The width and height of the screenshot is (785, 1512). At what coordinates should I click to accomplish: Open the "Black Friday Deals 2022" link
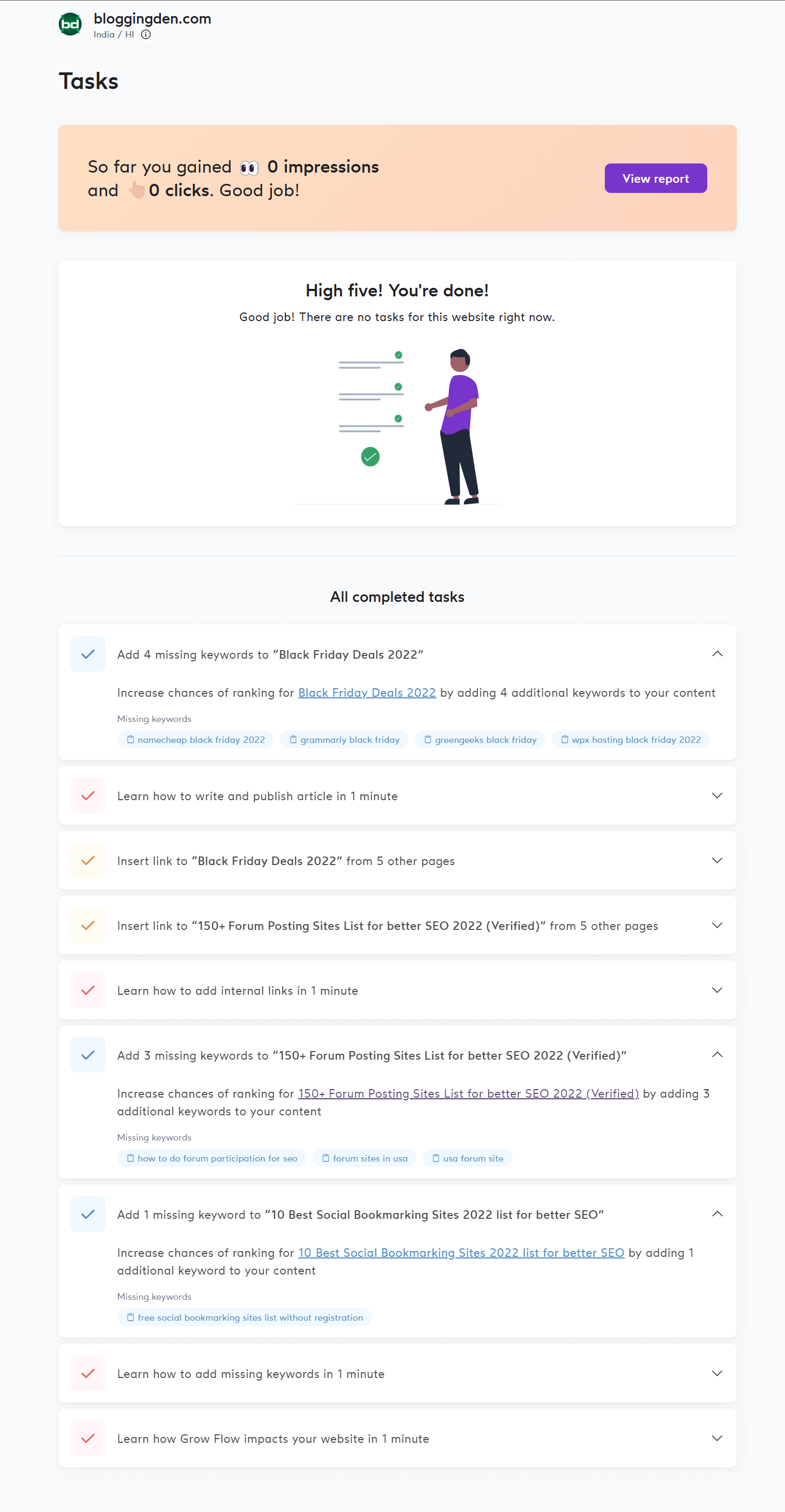pyautogui.click(x=367, y=692)
